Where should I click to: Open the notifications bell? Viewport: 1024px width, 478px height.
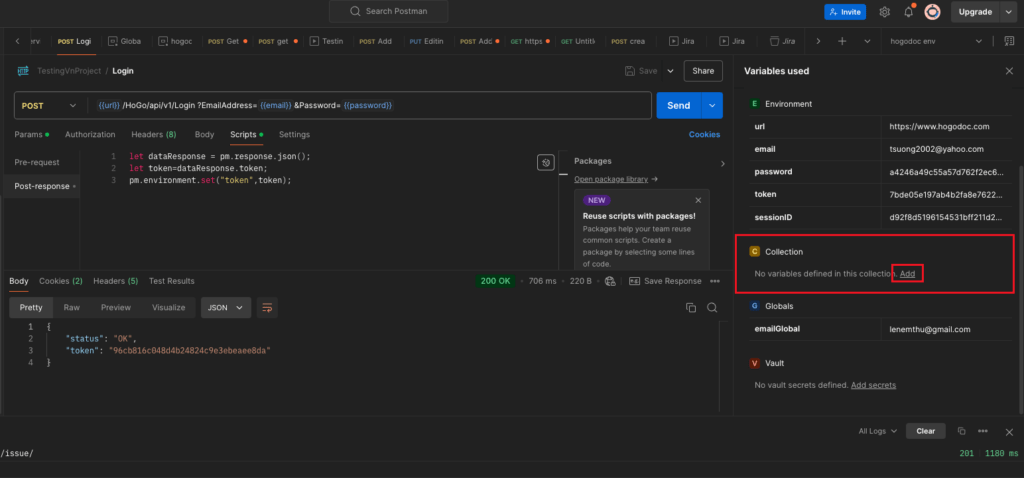908,12
